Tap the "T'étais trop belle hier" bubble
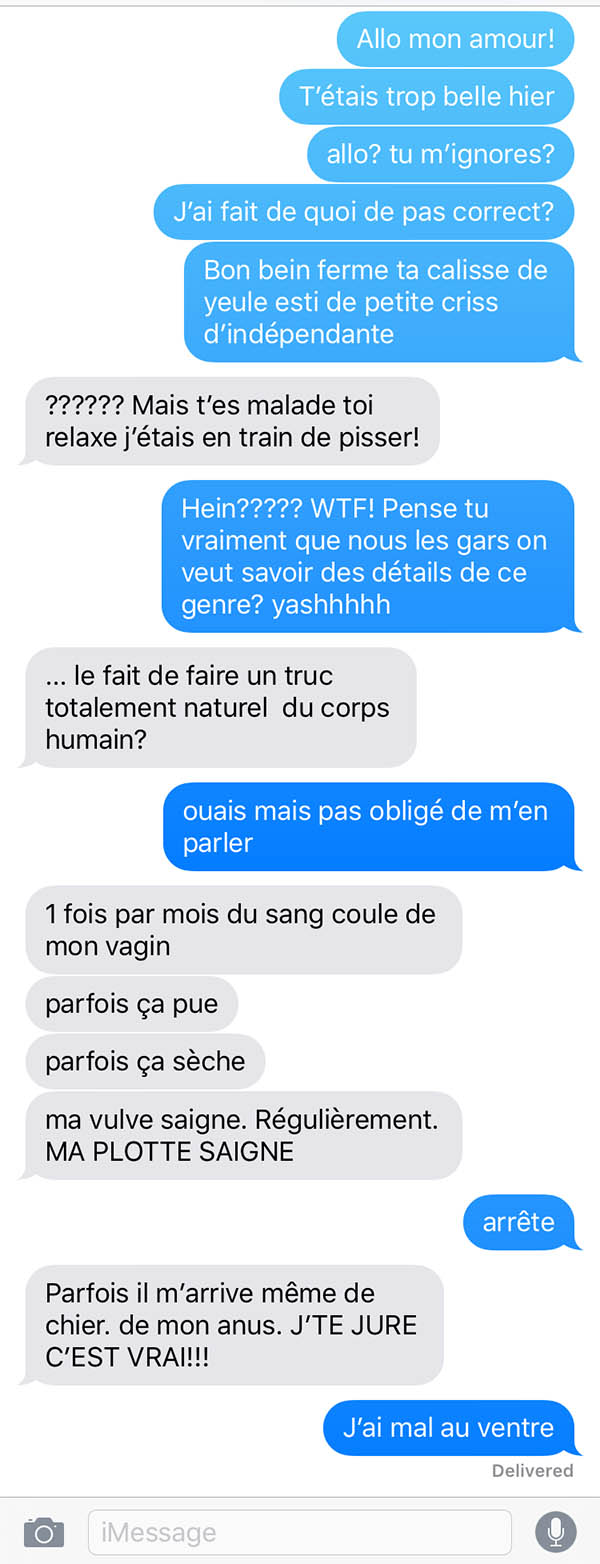Screen dimensions: 600x1564 [427, 97]
